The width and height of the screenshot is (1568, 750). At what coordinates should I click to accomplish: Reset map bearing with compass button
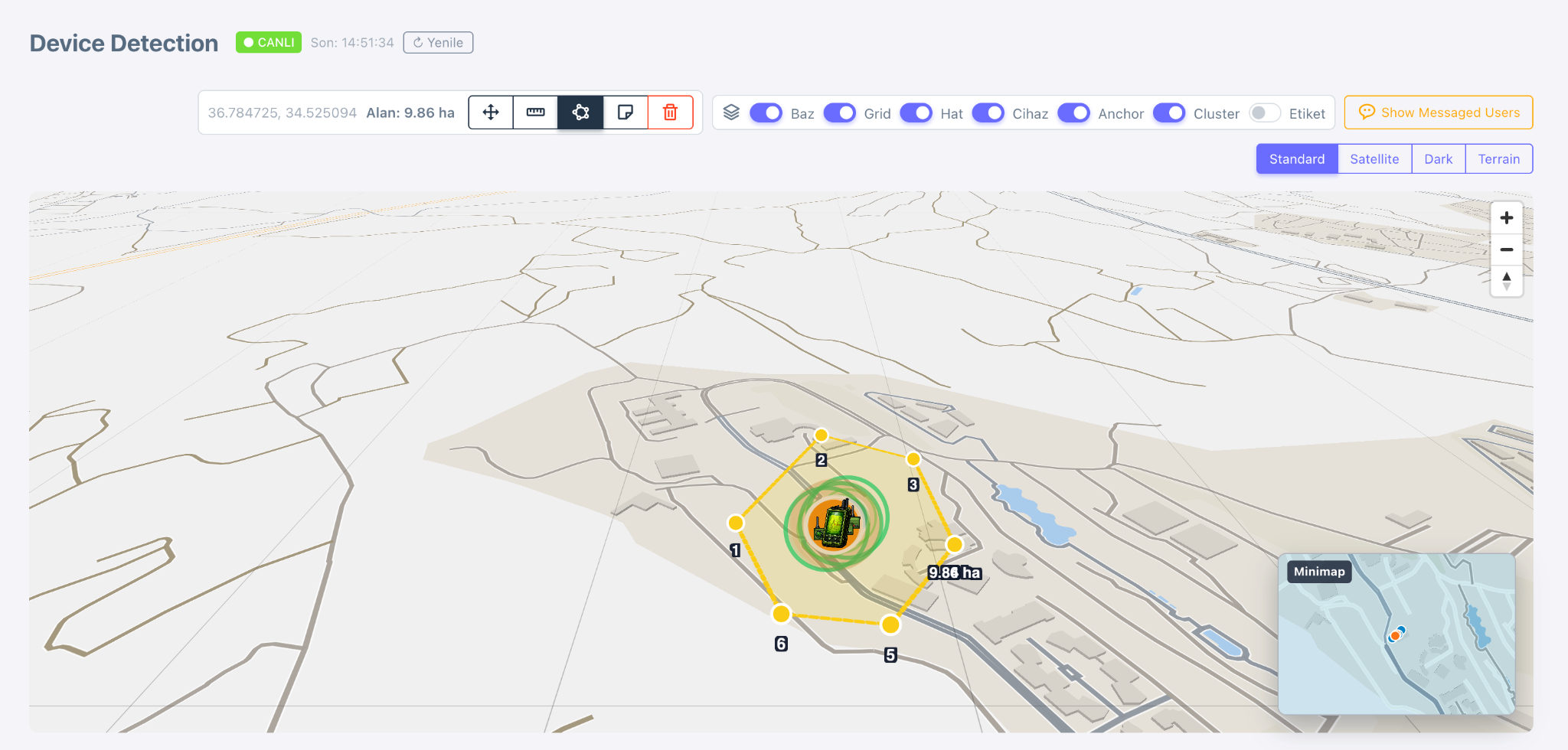coord(1506,281)
